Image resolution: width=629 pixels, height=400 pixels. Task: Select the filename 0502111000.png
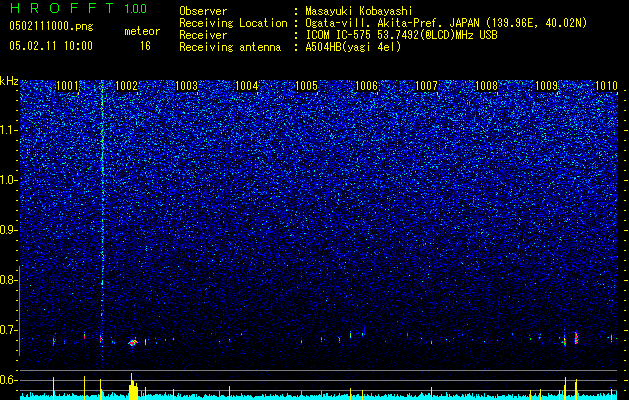point(51,26)
